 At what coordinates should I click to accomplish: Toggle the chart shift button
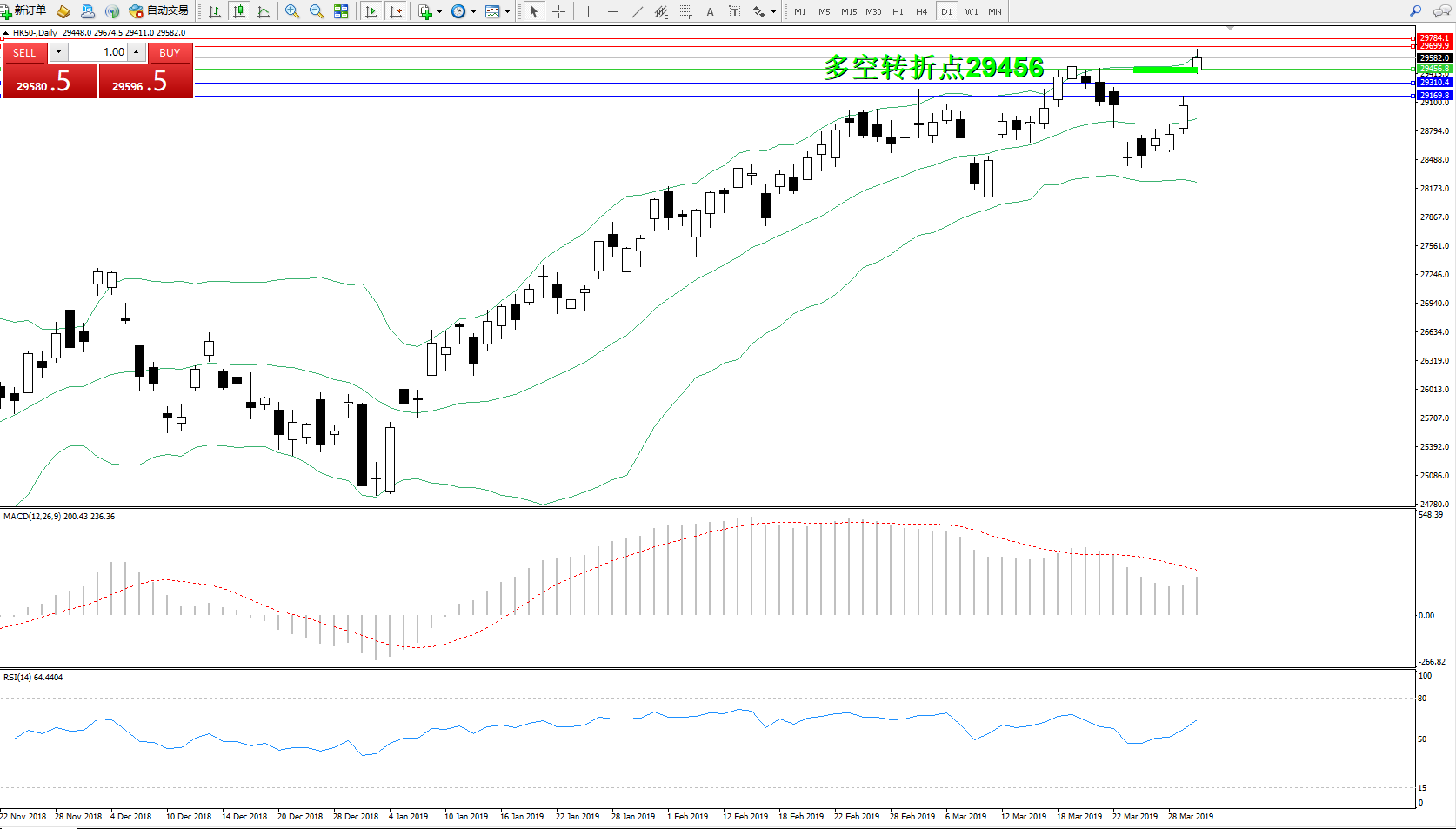396,11
